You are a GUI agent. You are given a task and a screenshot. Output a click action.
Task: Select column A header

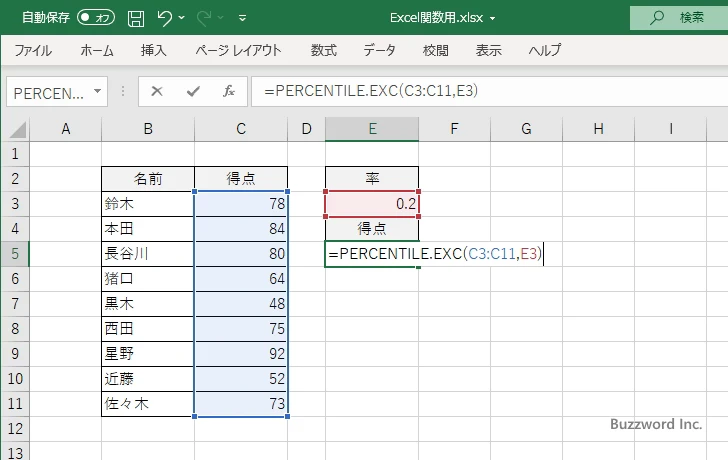click(66, 129)
